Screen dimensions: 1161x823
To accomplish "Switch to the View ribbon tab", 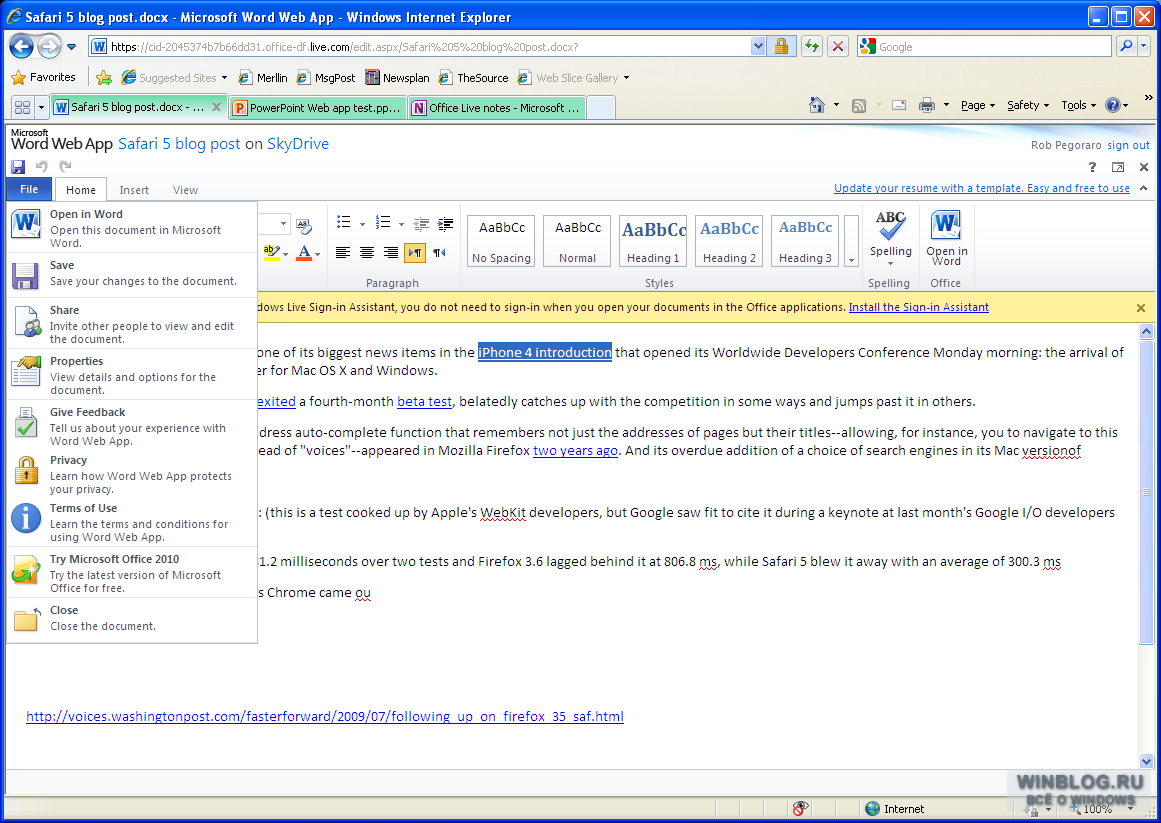I will [x=185, y=190].
